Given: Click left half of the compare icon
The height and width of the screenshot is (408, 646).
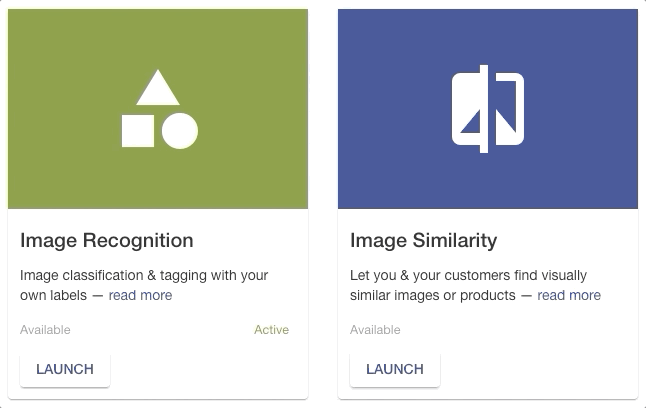Looking at the screenshot, I should [x=466, y=109].
